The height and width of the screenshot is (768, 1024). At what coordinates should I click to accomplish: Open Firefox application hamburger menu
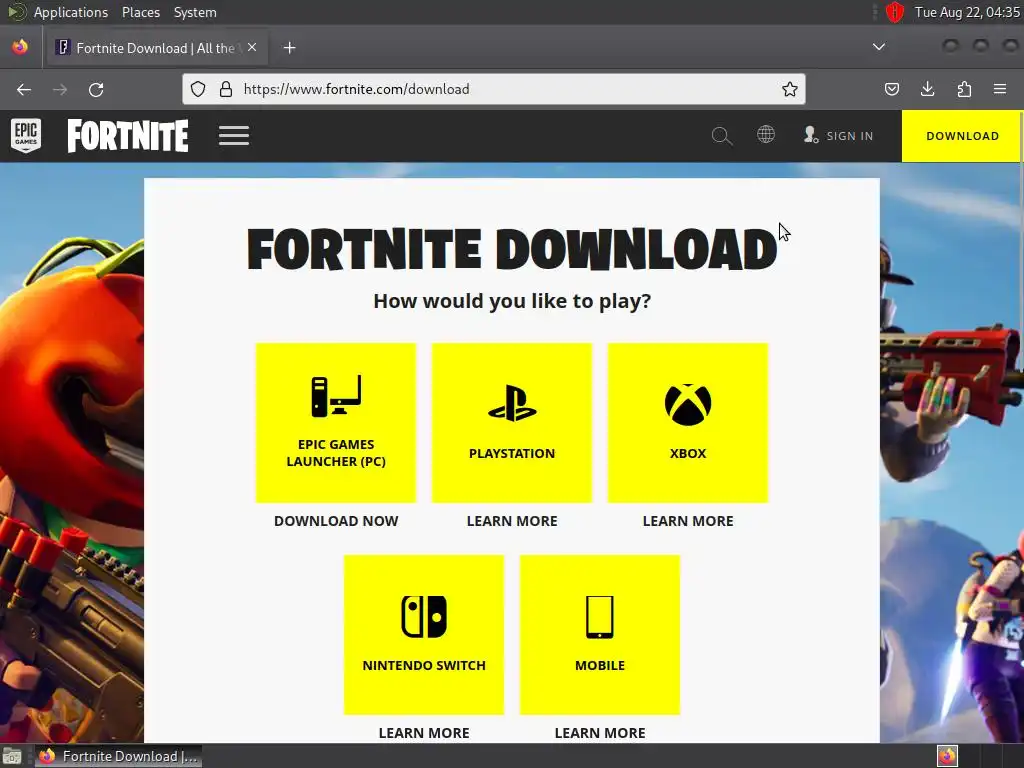(x=1000, y=89)
